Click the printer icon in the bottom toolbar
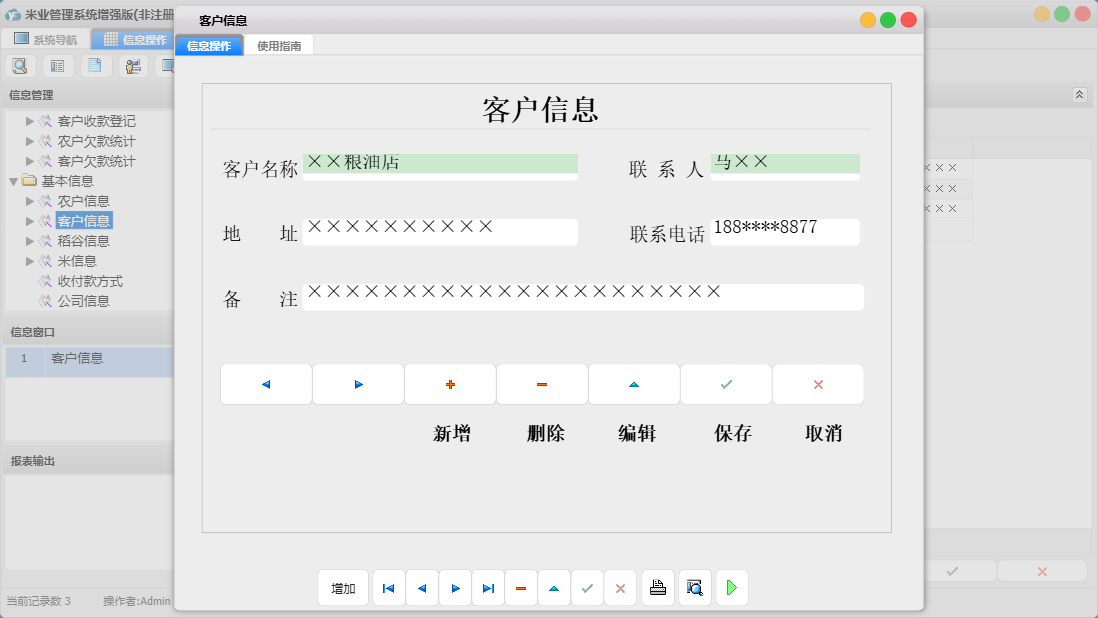This screenshot has height=618, width=1098. 658,588
